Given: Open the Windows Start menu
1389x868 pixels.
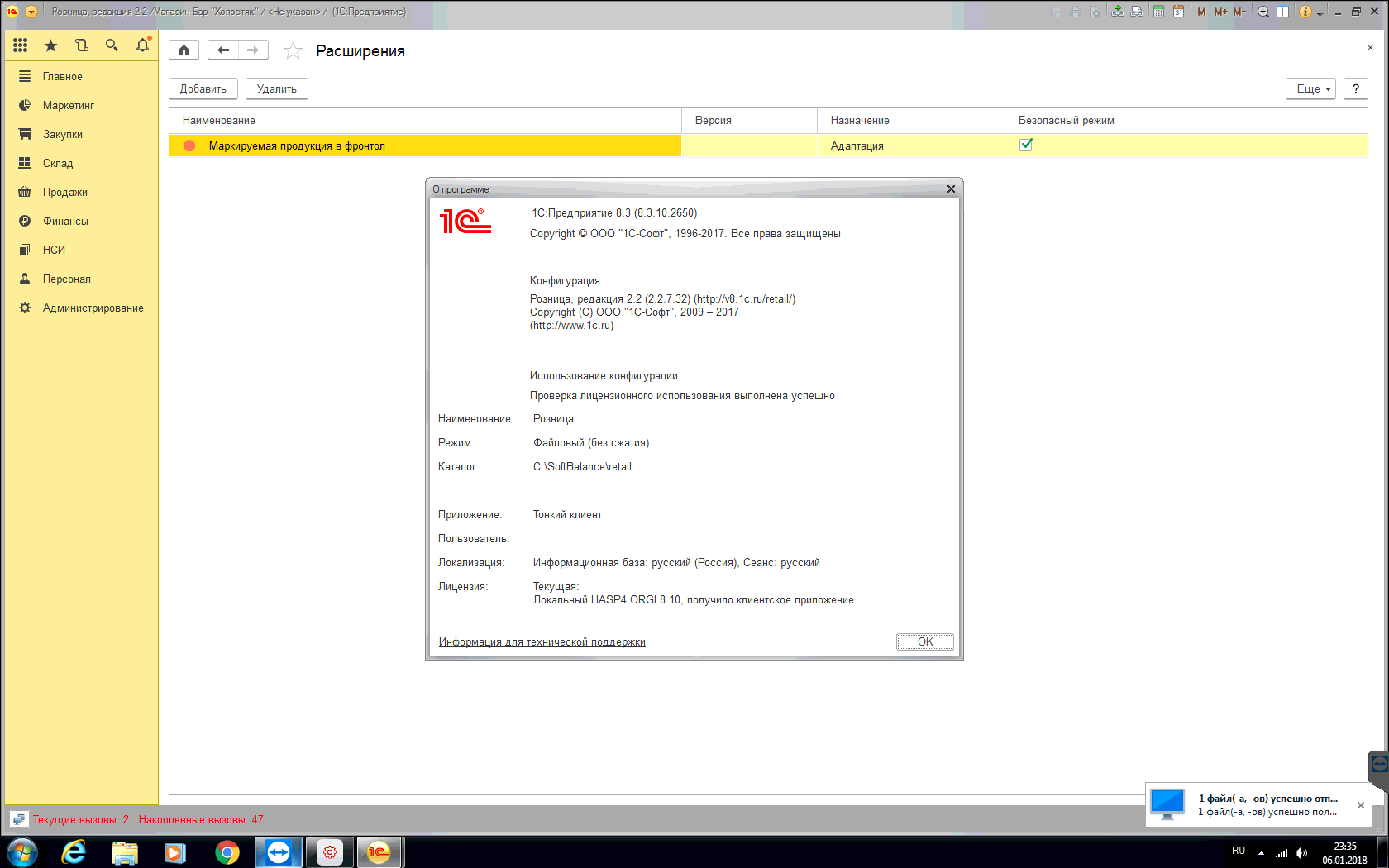Looking at the screenshot, I should (22, 852).
